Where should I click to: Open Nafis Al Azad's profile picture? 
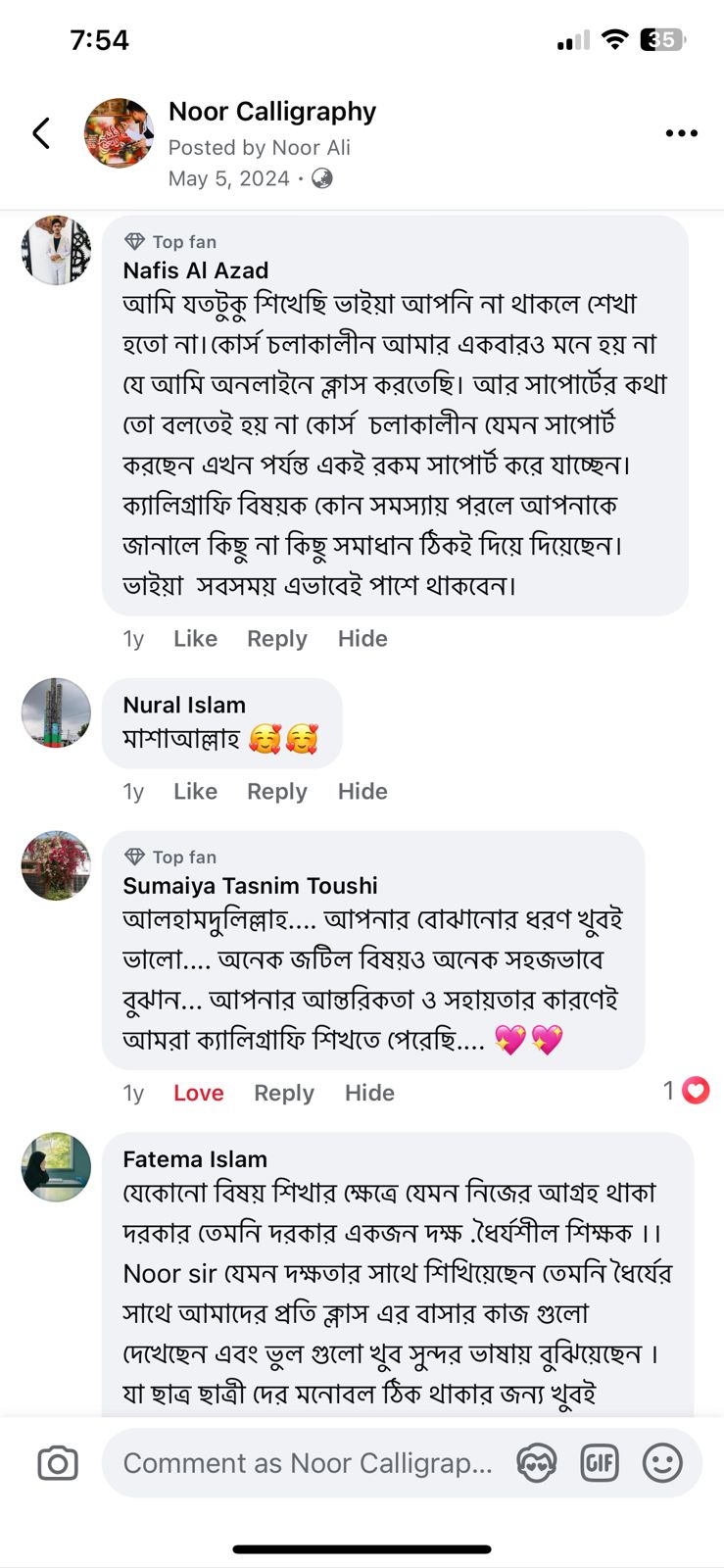click(56, 251)
